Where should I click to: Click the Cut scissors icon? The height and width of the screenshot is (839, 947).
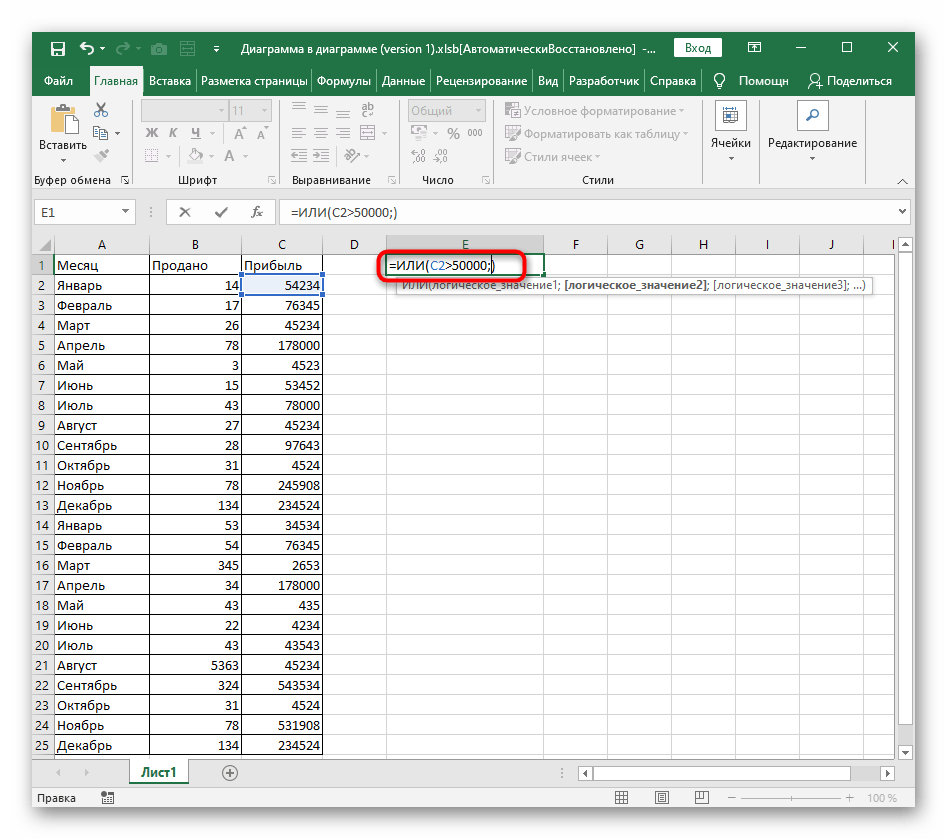(100, 111)
